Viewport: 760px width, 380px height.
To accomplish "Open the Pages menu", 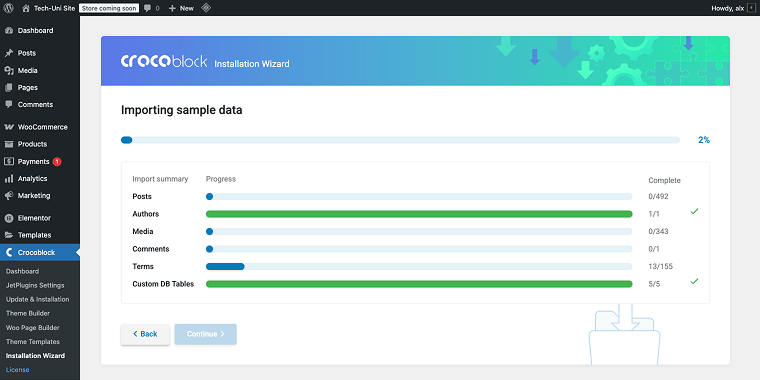I will pyautogui.click(x=40, y=88).
